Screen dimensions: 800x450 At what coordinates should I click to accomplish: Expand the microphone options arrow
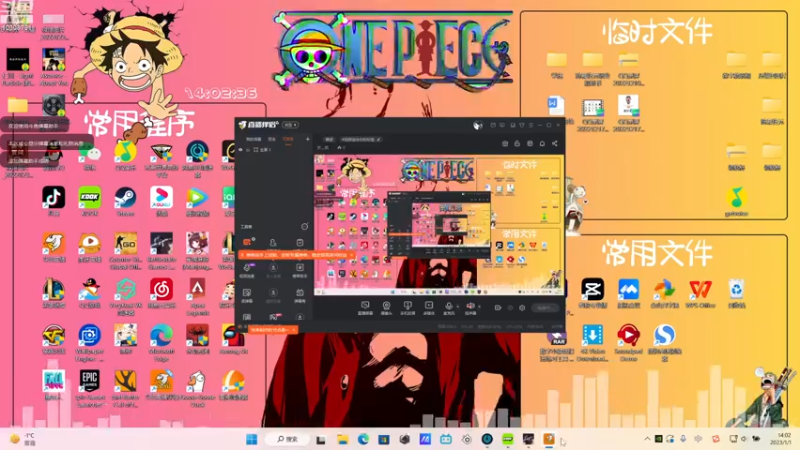[x=457, y=306]
